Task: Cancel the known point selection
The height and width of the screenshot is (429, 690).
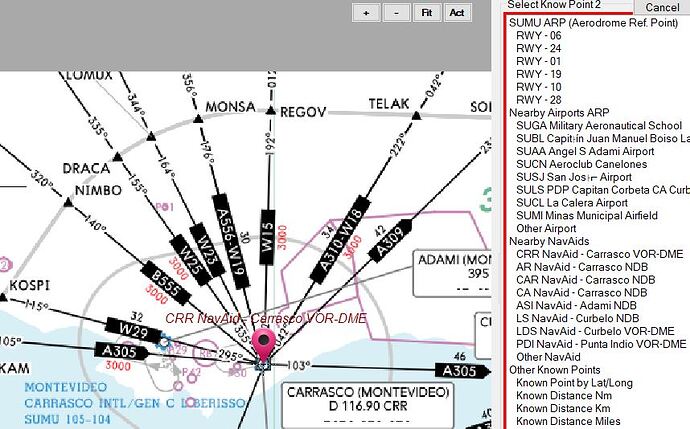Action: 662,7
